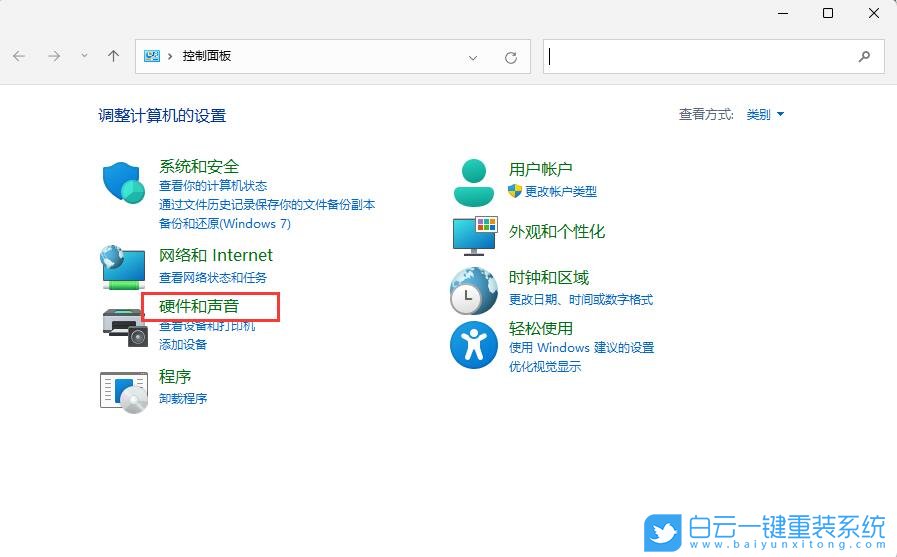Open 查看设备和打印机 link
Viewport: 897px width, 557px height.
(207, 326)
